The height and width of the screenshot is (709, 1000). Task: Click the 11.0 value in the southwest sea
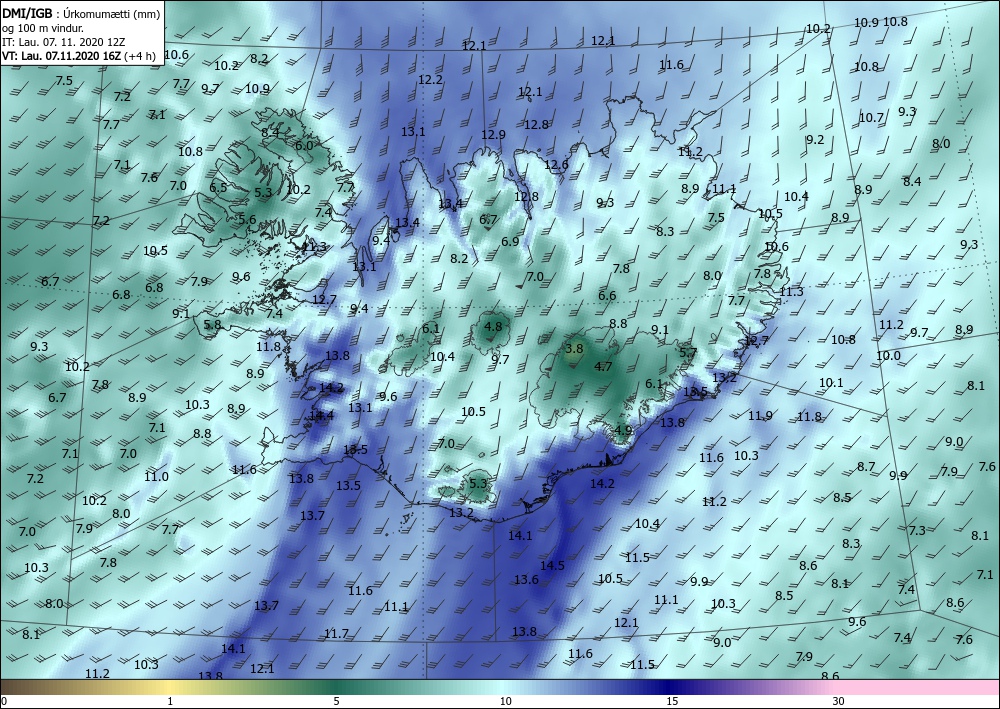[x=156, y=476]
